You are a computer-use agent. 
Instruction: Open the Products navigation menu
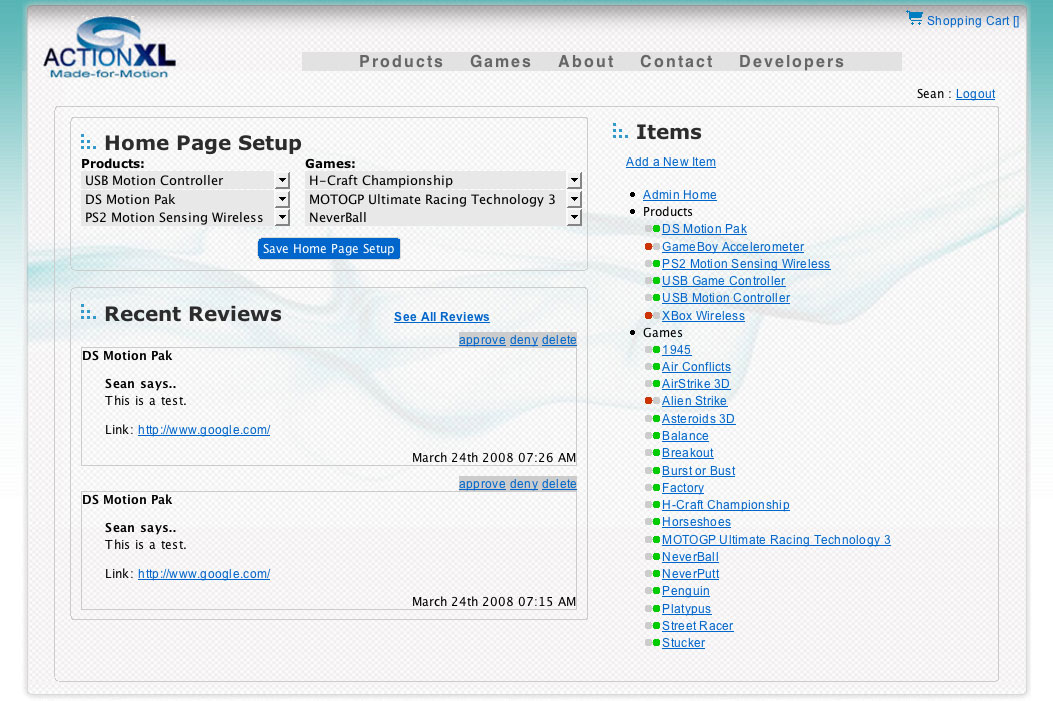(x=401, y=62)
